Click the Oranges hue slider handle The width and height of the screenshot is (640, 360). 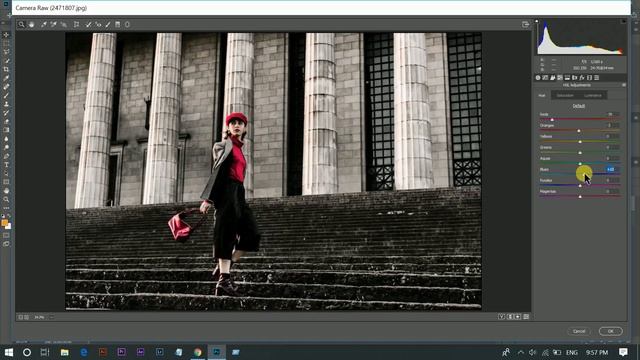click(x=579, y=131)
